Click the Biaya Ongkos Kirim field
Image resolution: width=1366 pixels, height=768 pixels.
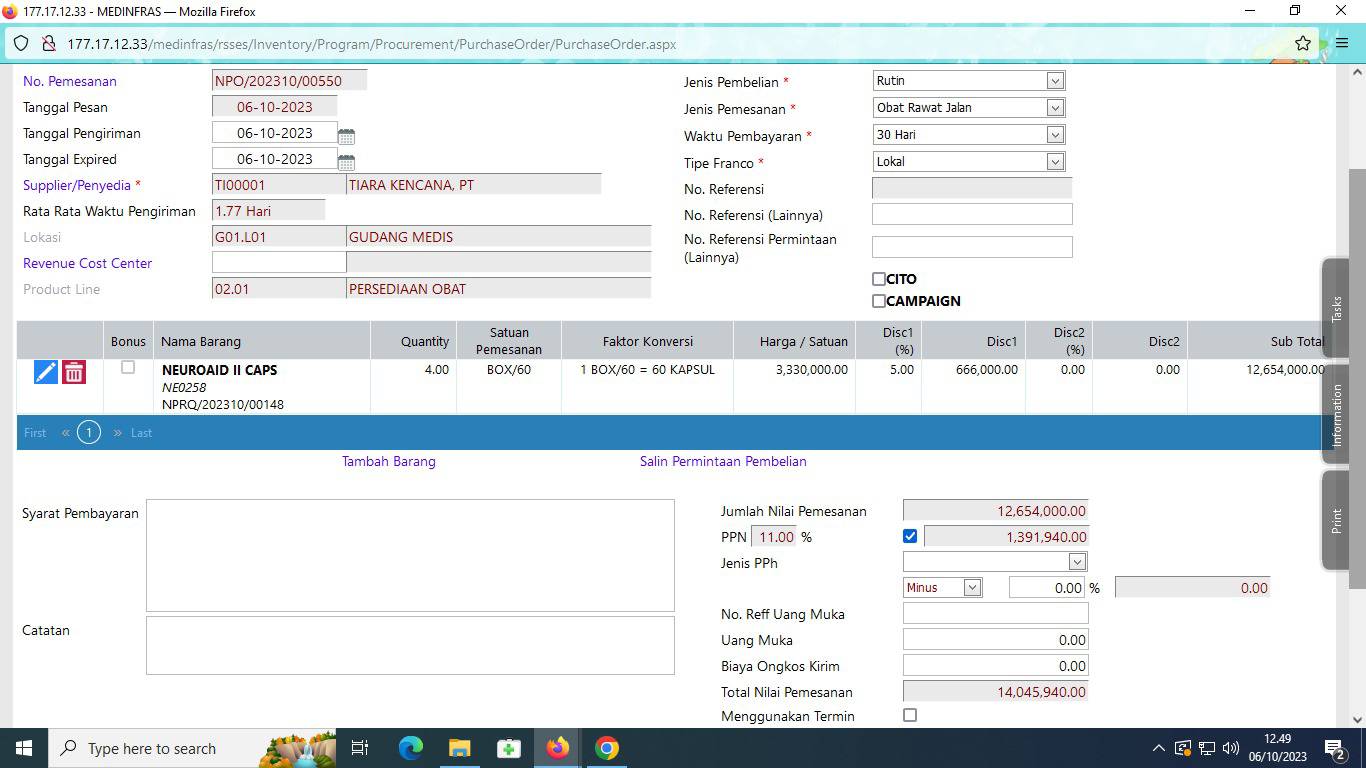(995, 666)
